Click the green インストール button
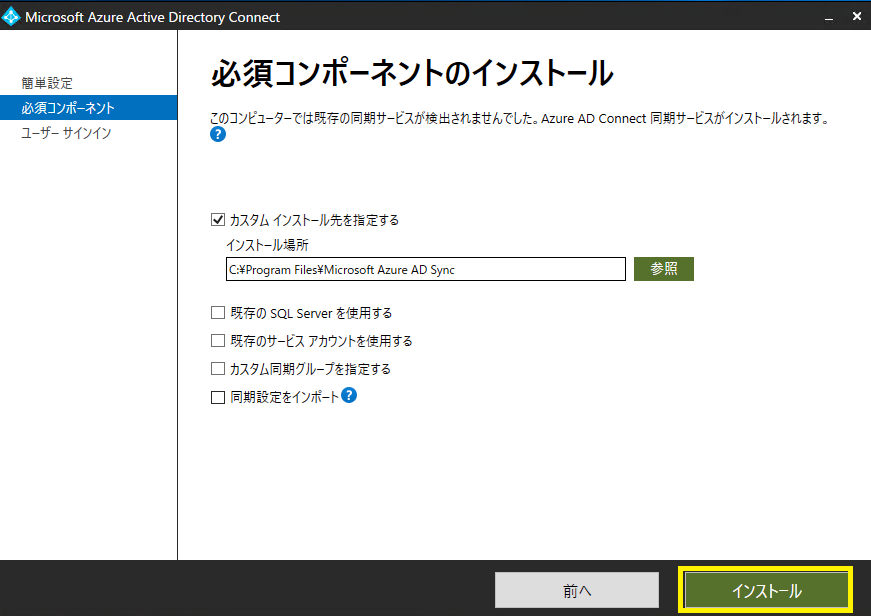The image size is (871, 616). pos(766,590)
